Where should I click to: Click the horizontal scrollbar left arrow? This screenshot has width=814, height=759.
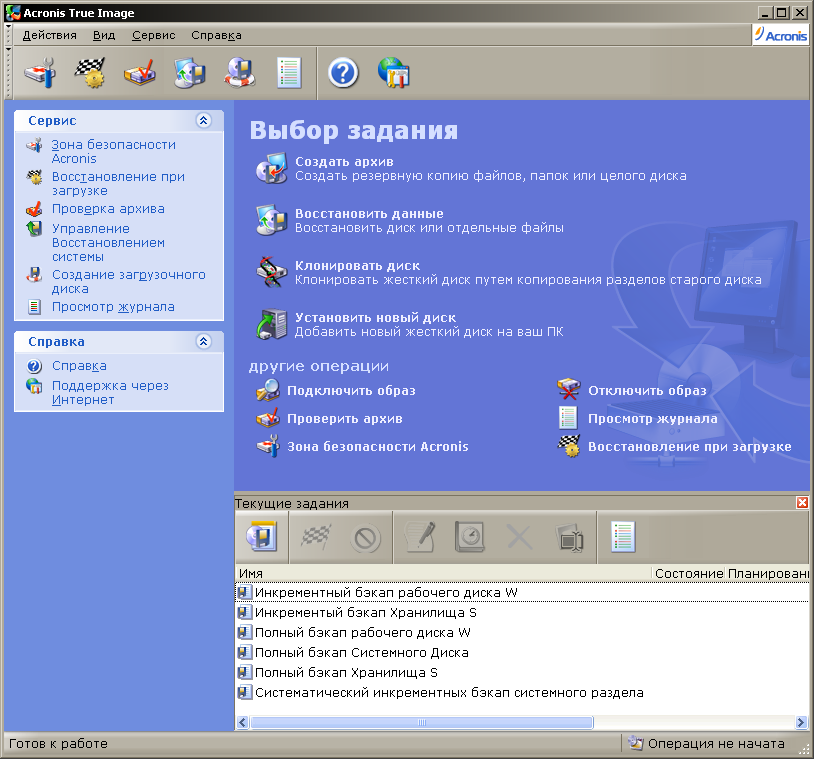coord(242,722)
